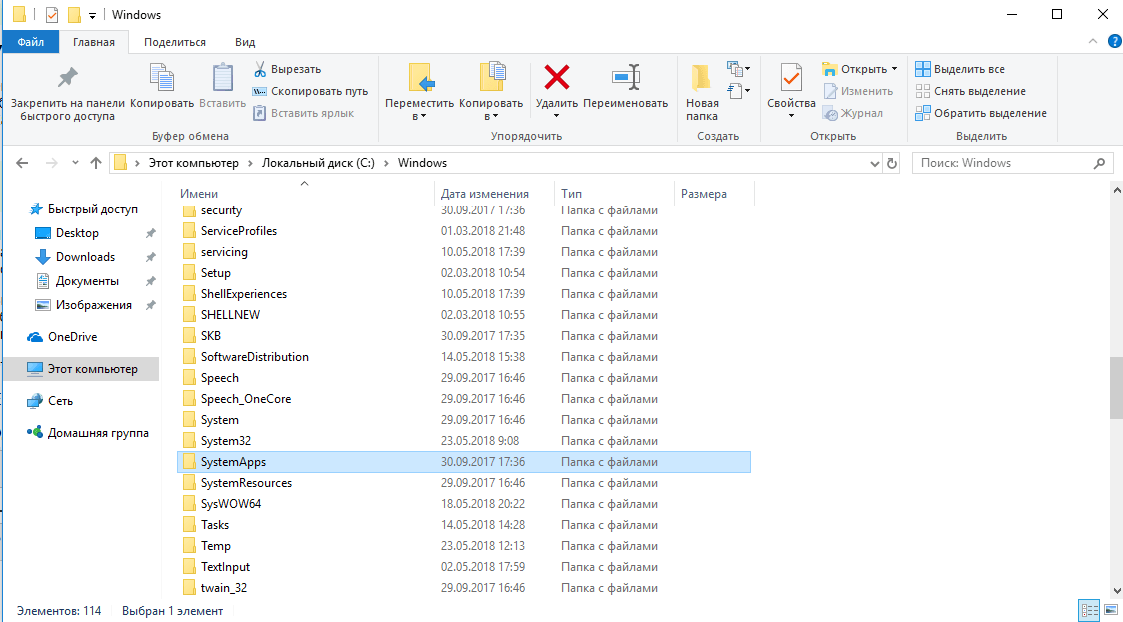Screen dimensions: 1123x622
Task: Open quick access toolbar customize dropdown
Action: coord(93,15)
